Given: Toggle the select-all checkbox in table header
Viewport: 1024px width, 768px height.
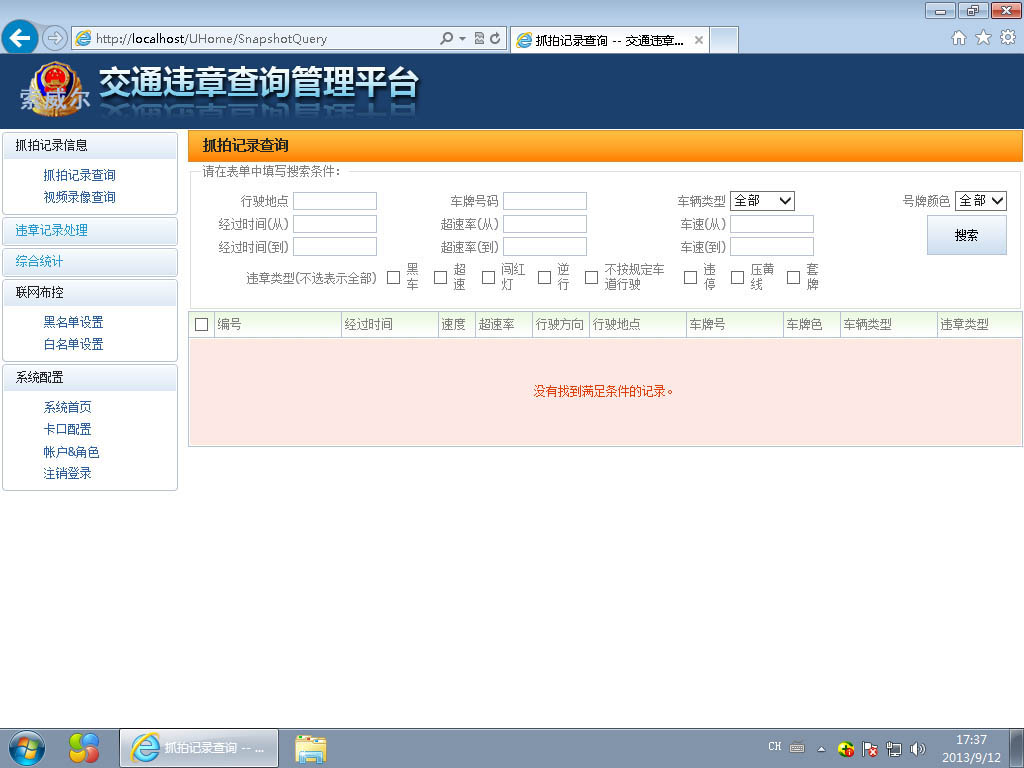Looking at the screenshot, I should point(202,325).
